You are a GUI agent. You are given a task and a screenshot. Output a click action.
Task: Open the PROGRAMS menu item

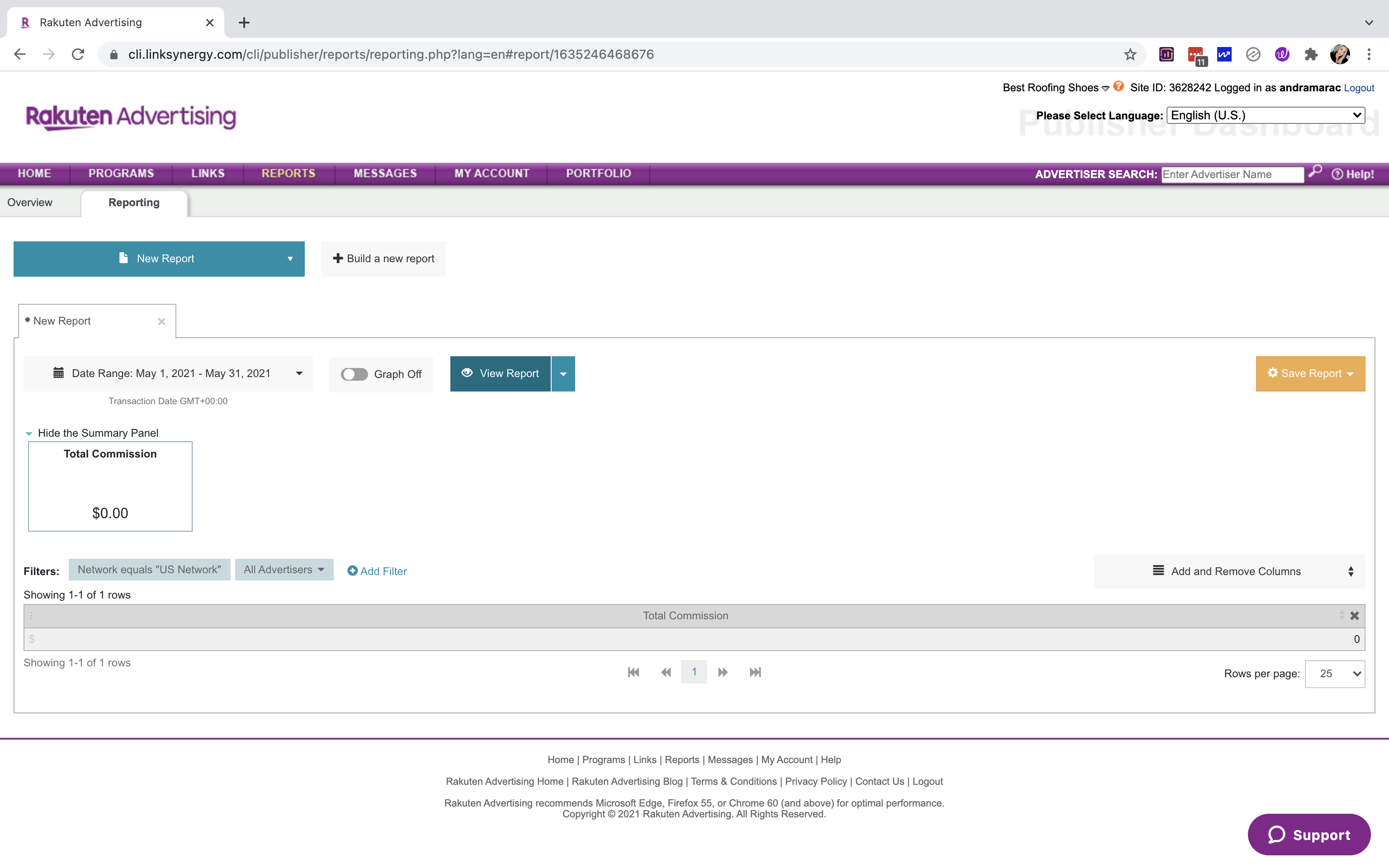(x=121, y=173)
